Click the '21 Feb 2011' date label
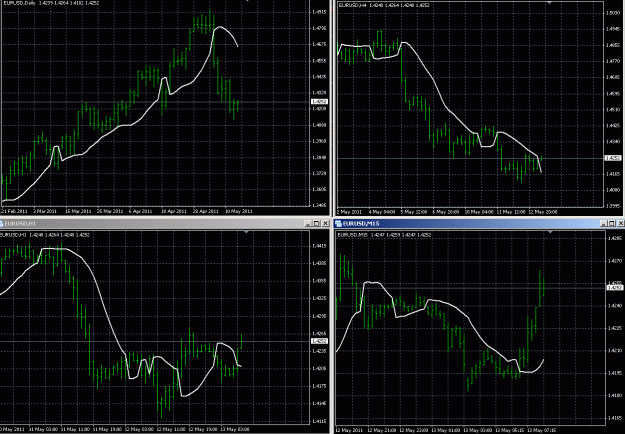This screenshot has width=625, height=434. pos(12,211)
